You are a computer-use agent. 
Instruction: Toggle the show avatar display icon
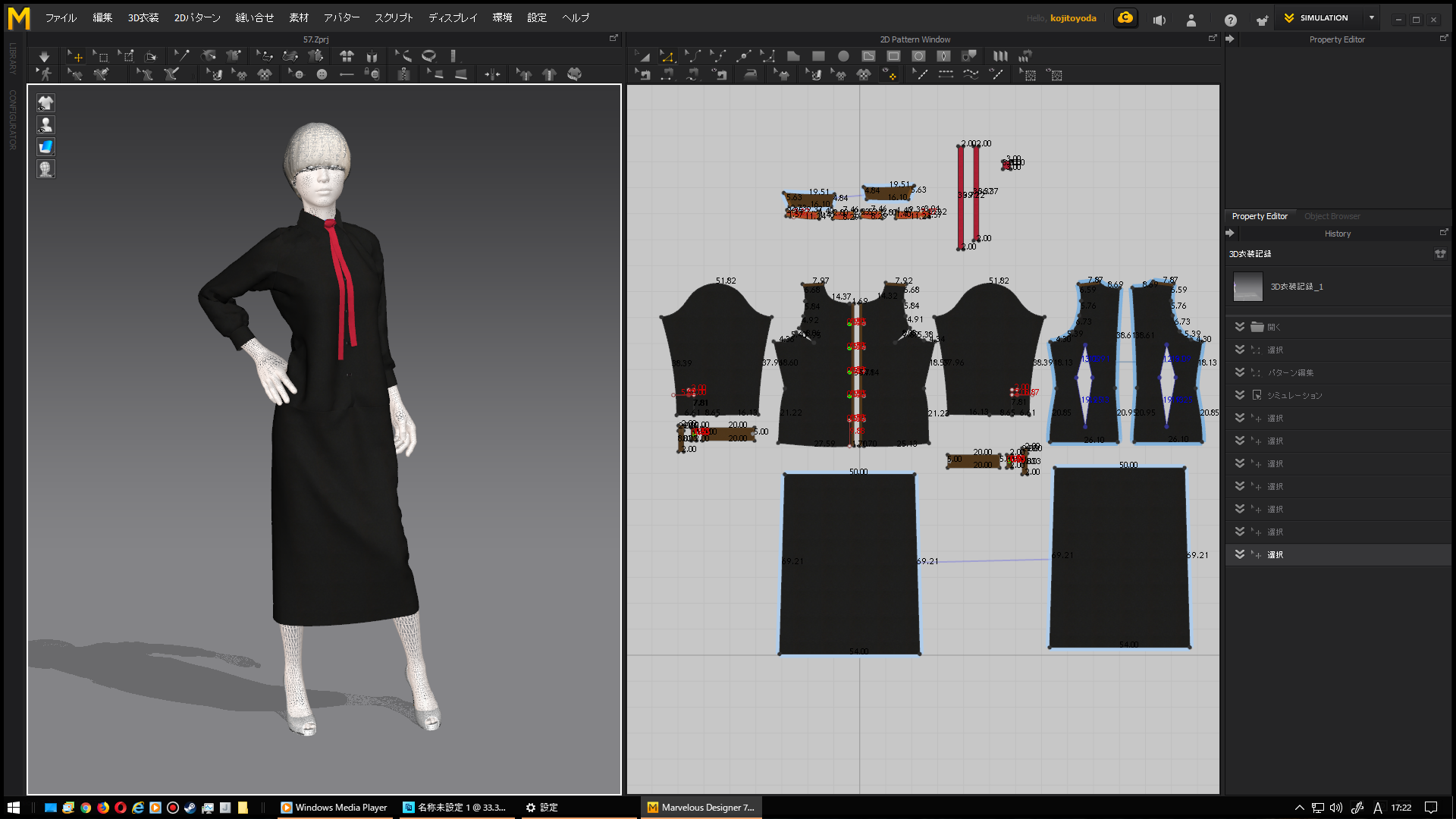45,125
